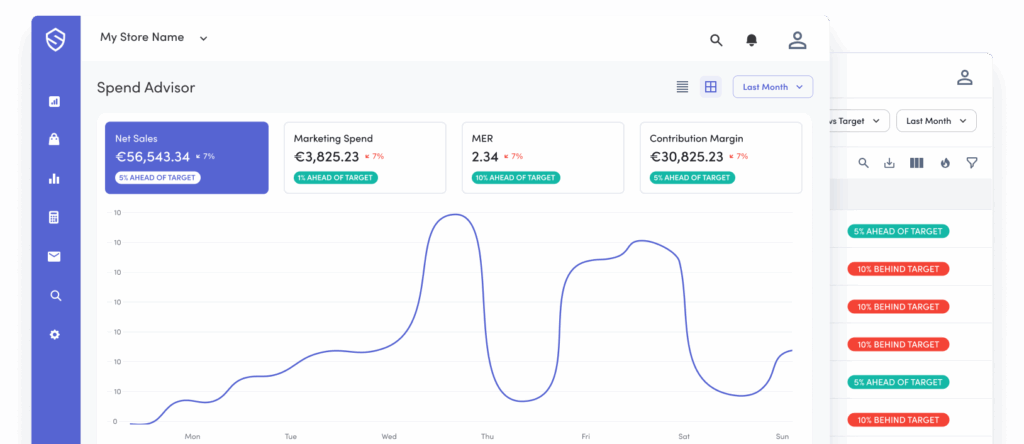Open the bar chart analytics sidebar icon
This screenshot has width=1024, height=444.
tap(55, 178)
